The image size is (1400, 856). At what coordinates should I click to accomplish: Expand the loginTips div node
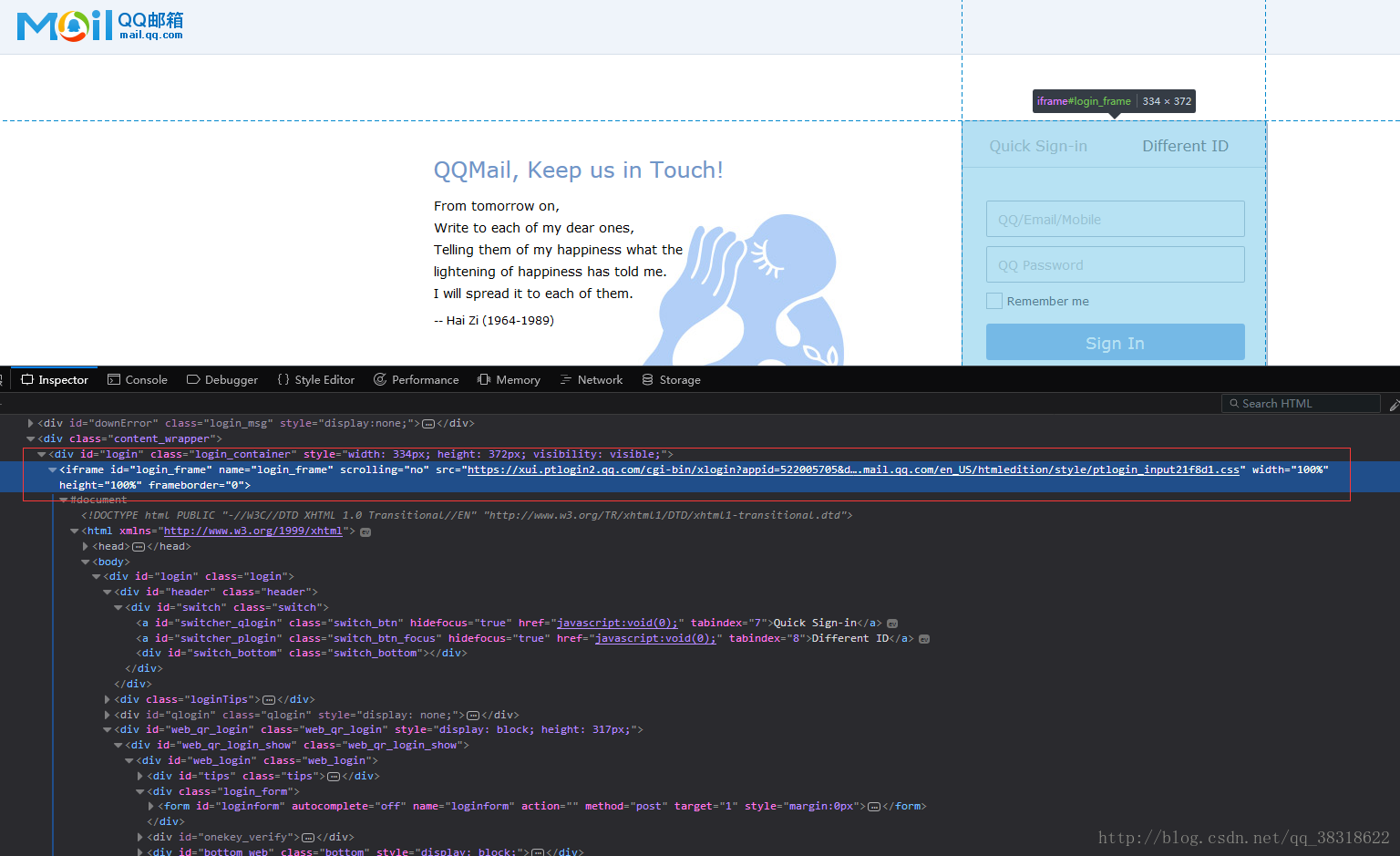click(107, 699)
